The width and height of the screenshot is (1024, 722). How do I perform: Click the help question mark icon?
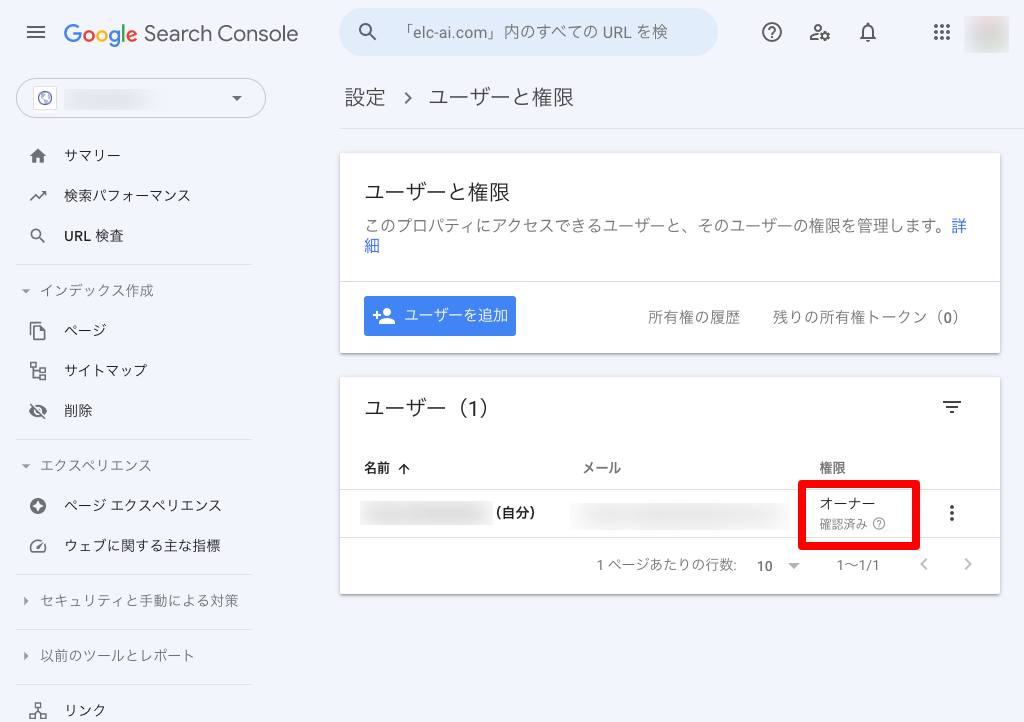click(772, 33)
